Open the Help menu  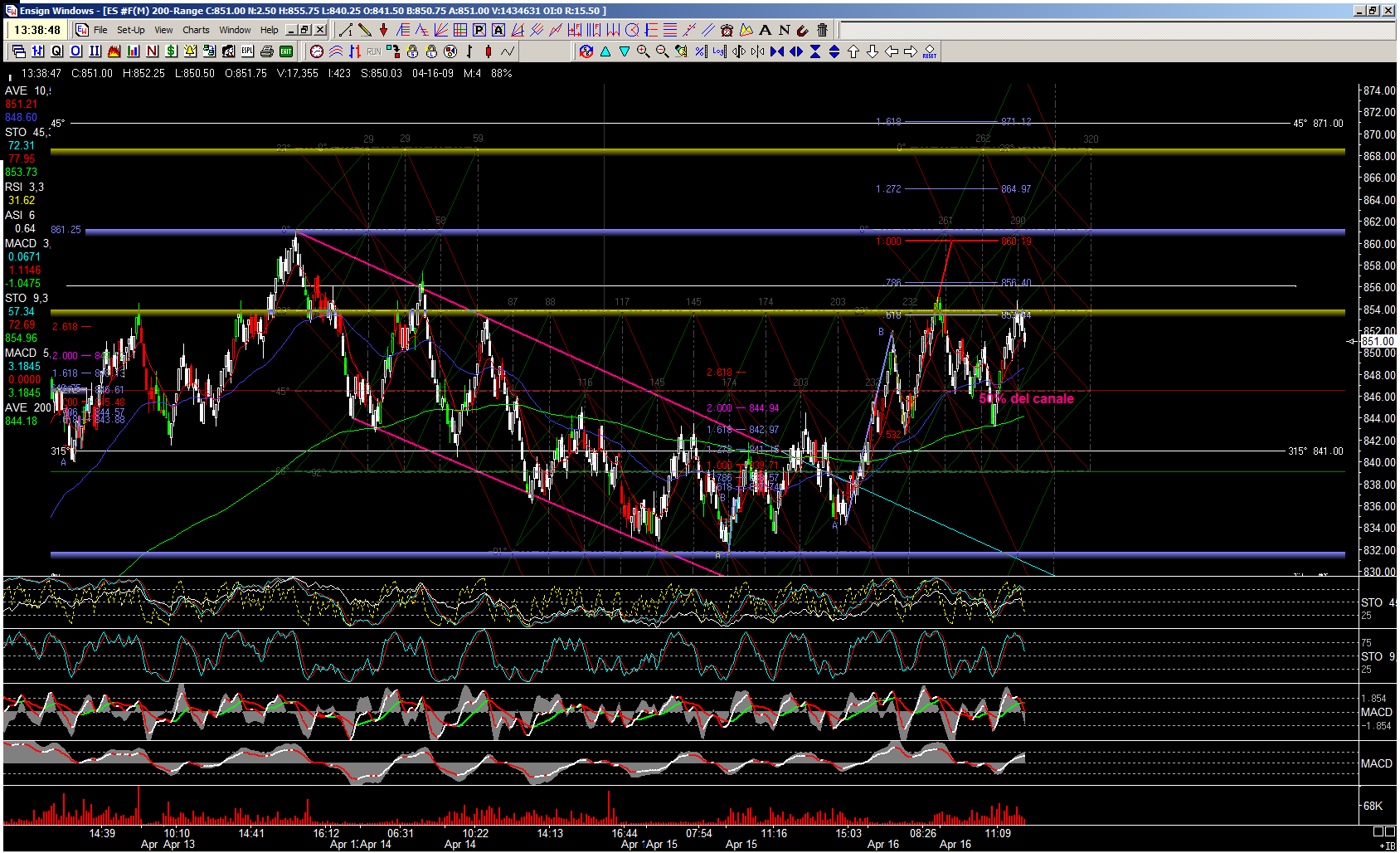tap(269, 30)
